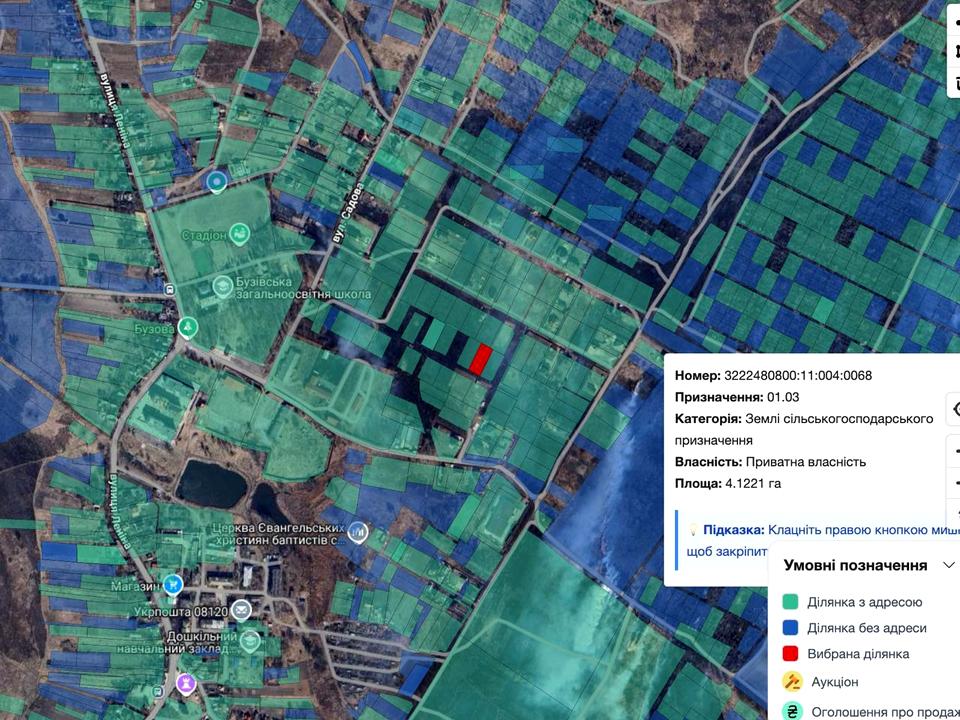Open the Бузівська загальноосвітня школа pin
The height and width of the screenshot is (720, 960).
[222, 288]
